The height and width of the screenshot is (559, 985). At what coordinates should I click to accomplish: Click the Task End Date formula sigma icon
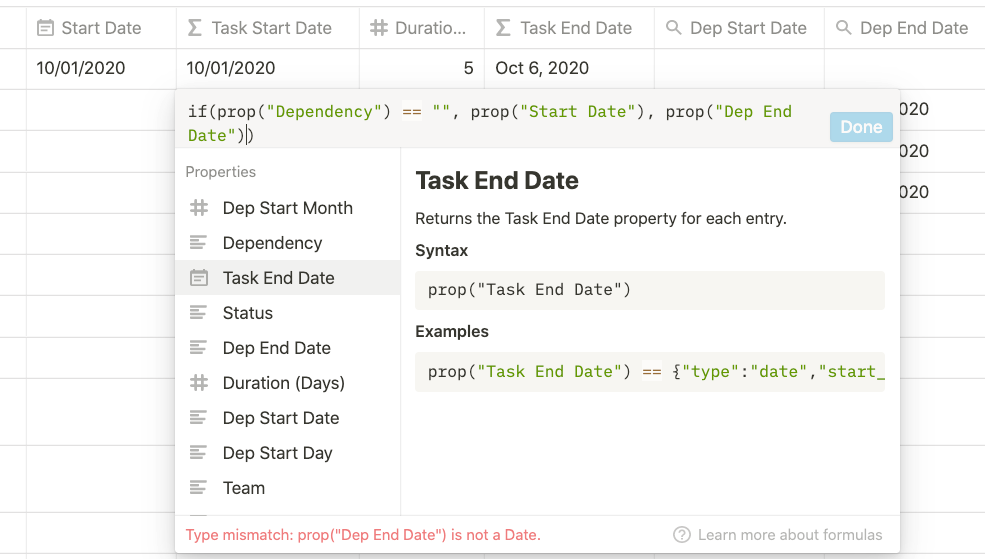click(x=503, y=28)
